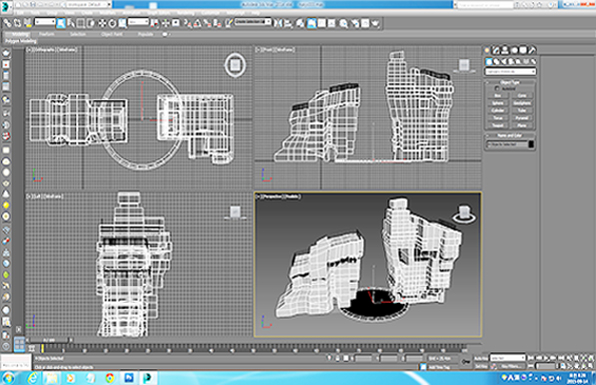This screenshot has width=596, height=385.
Task: Click the Sphere primitive button
Action: (498, 103)
